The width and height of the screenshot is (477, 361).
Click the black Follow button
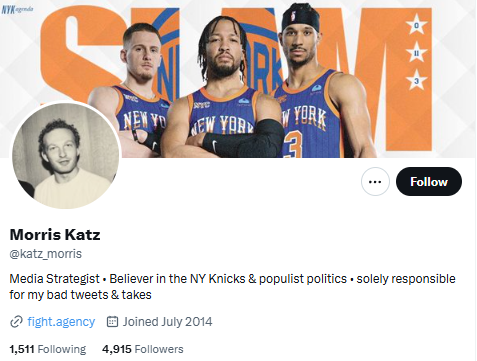(x=429, y=181)
